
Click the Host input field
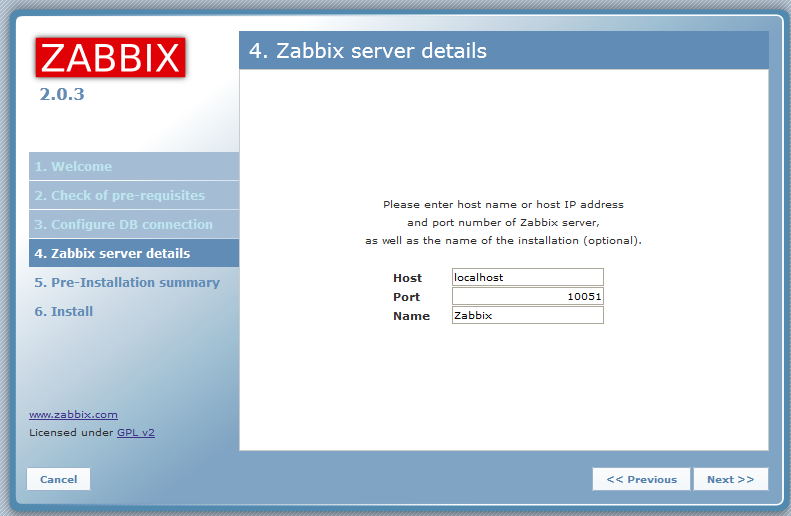[527, 278]
